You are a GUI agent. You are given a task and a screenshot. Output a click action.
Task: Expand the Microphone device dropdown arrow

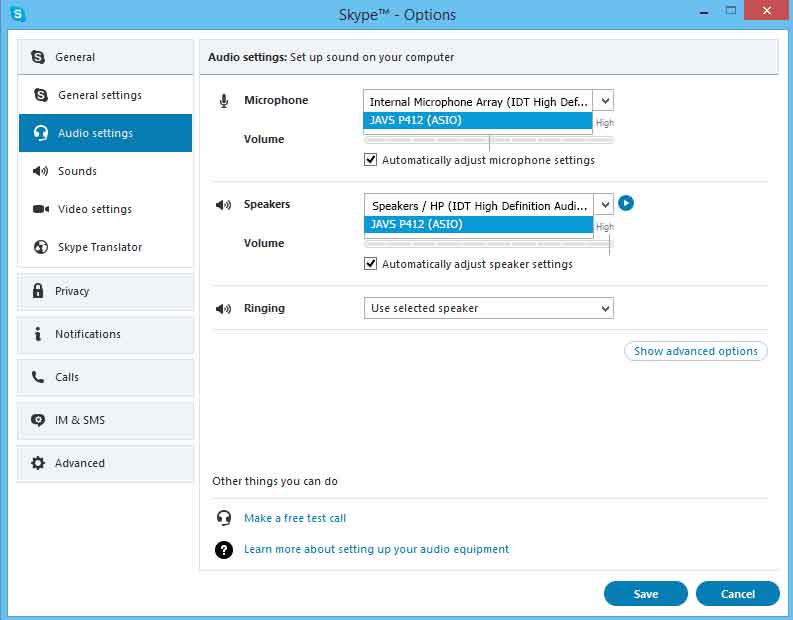pos(604,101)
